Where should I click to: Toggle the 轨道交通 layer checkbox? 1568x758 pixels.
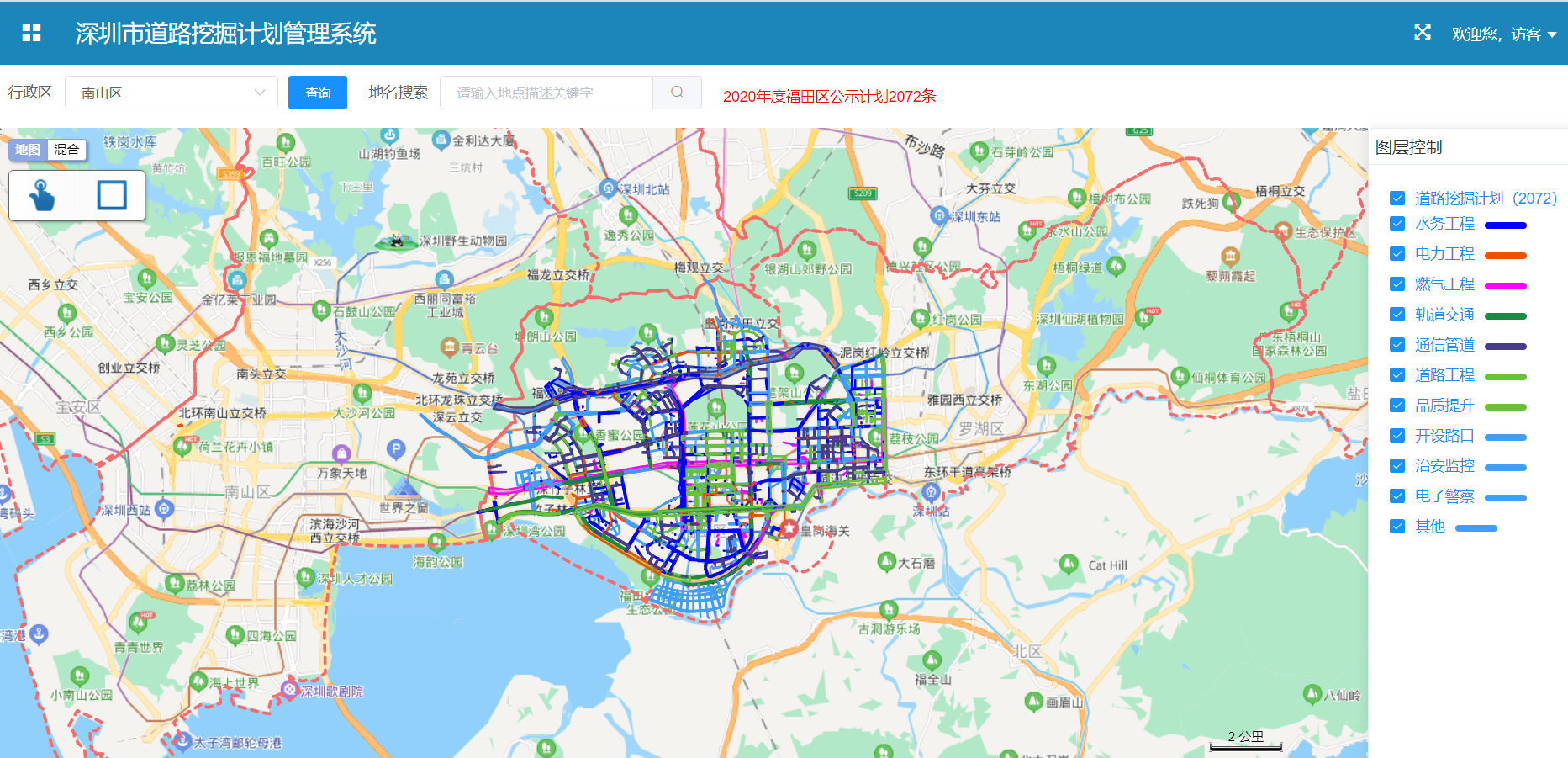click(1397, 315)
